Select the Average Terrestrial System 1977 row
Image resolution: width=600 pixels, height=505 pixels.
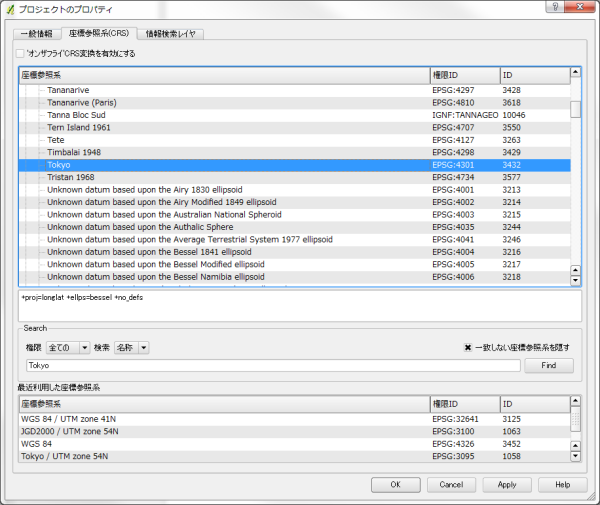pos(295,239)
